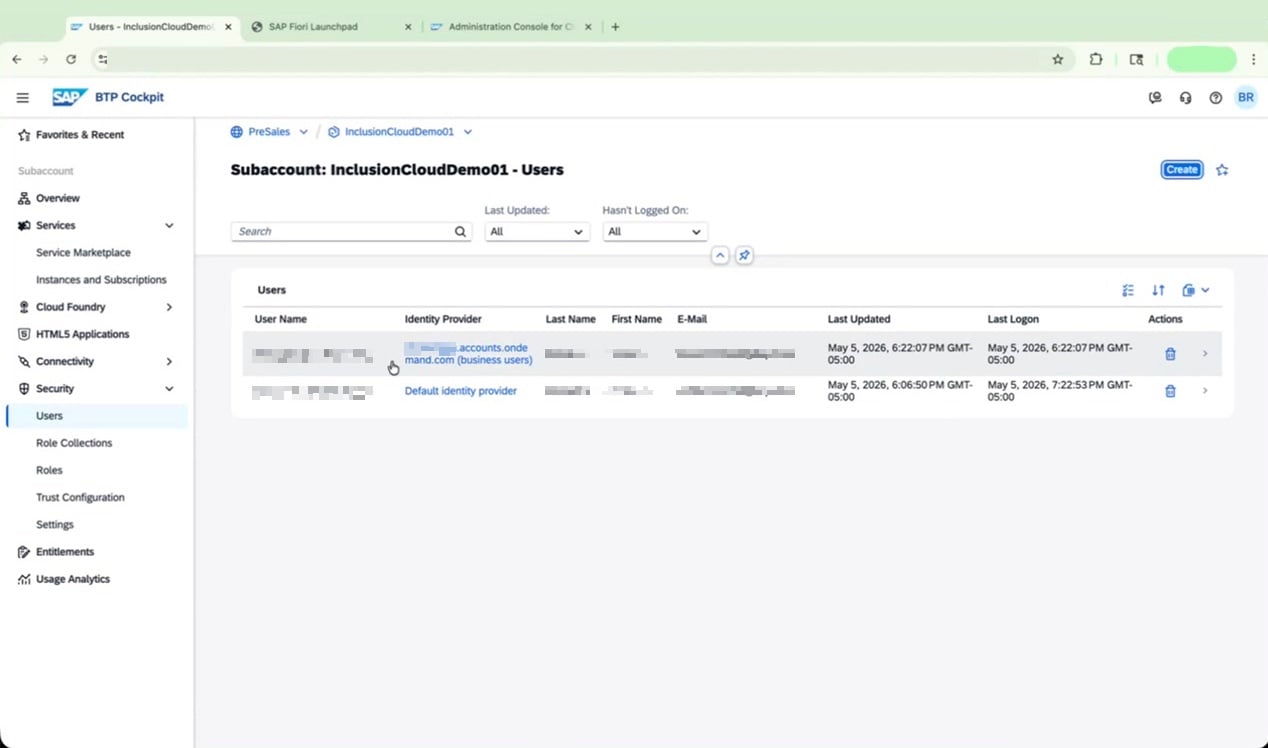1268x748 pixels.
Task: Delete the Default identity provider user
Action: pyautogui.click(x=1170, y=391)
